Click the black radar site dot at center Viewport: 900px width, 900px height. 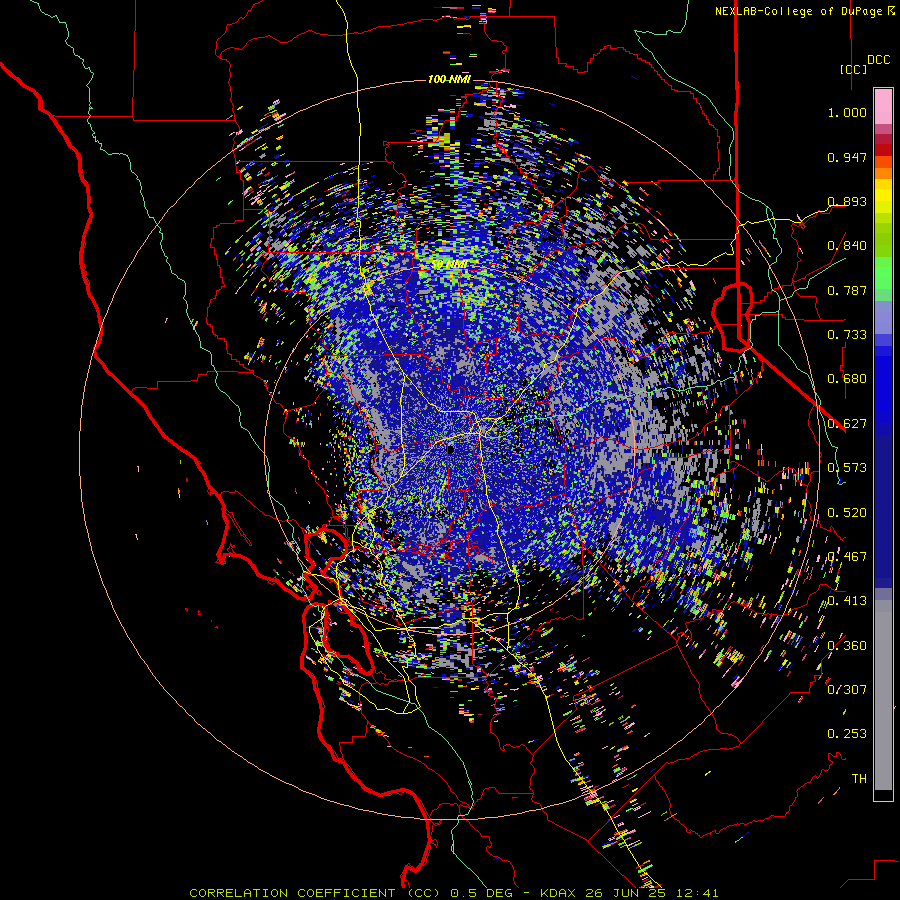[x=451, y=450]
